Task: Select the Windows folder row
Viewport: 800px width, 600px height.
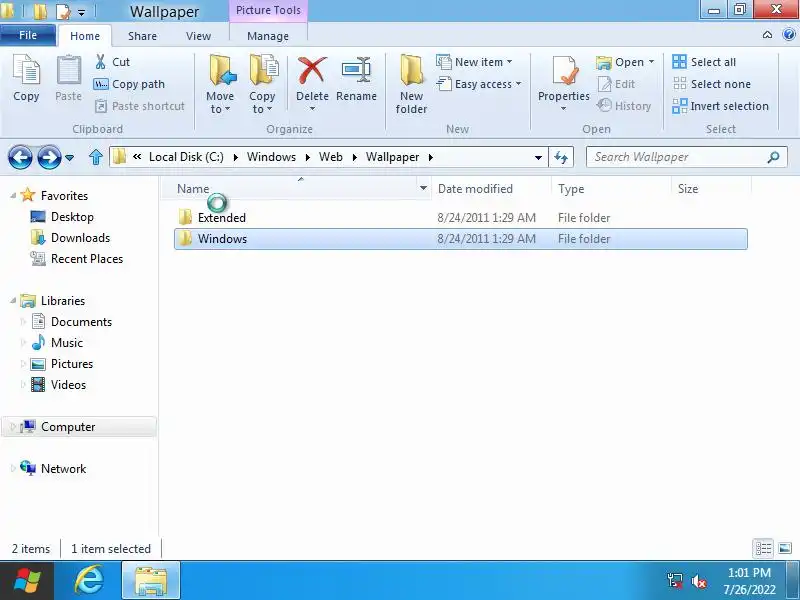Action: point(461,239)
